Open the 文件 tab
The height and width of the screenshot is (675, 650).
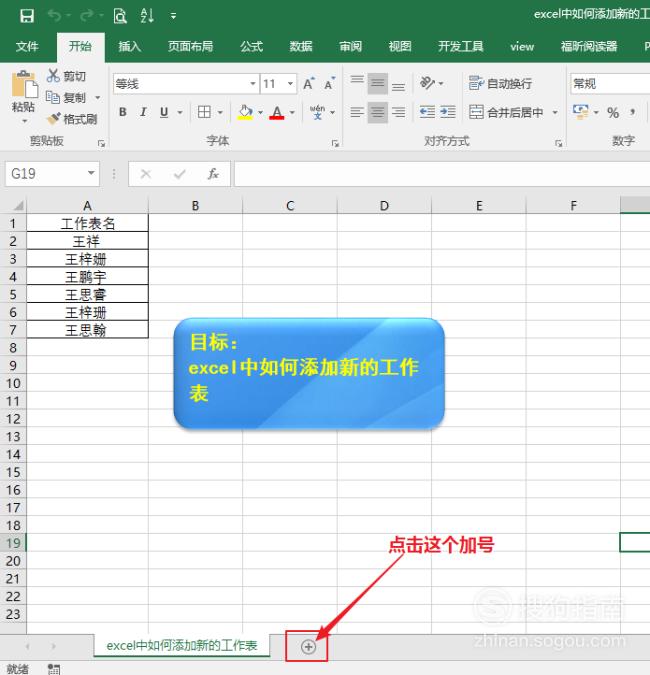pos(27,46)
